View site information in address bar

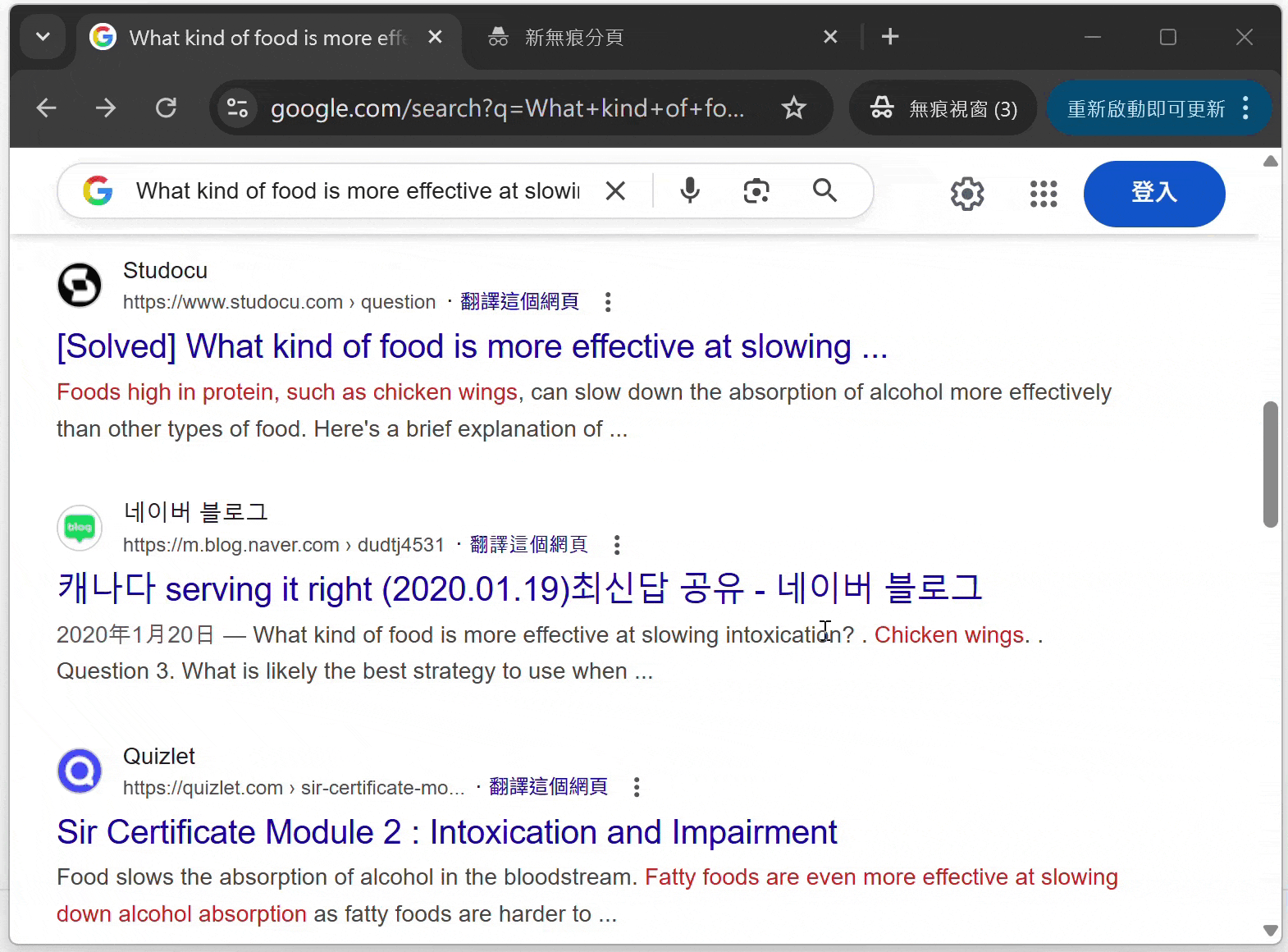click(x=238, y=108)
